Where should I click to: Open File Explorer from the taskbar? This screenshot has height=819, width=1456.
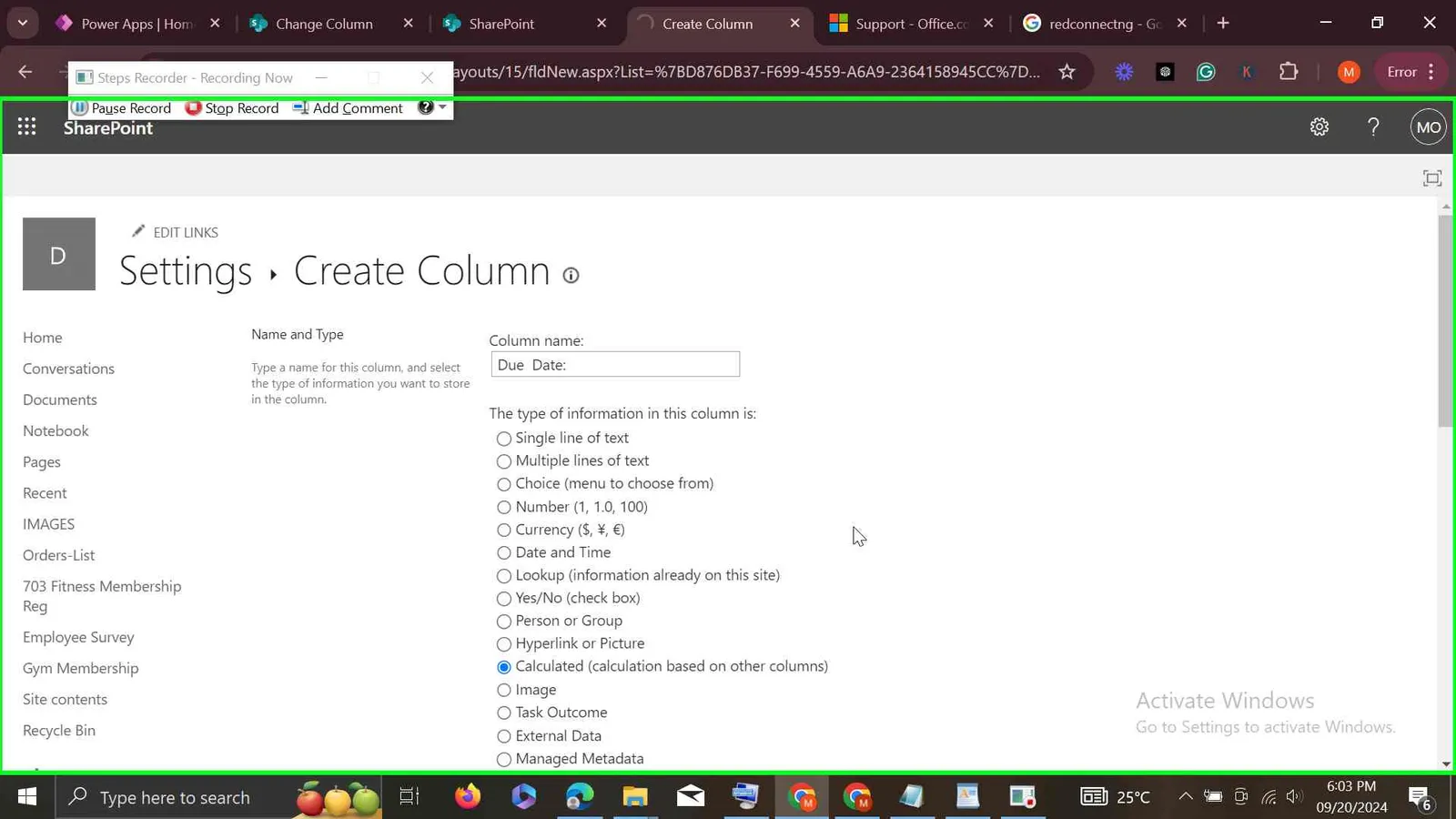(635, 797)
